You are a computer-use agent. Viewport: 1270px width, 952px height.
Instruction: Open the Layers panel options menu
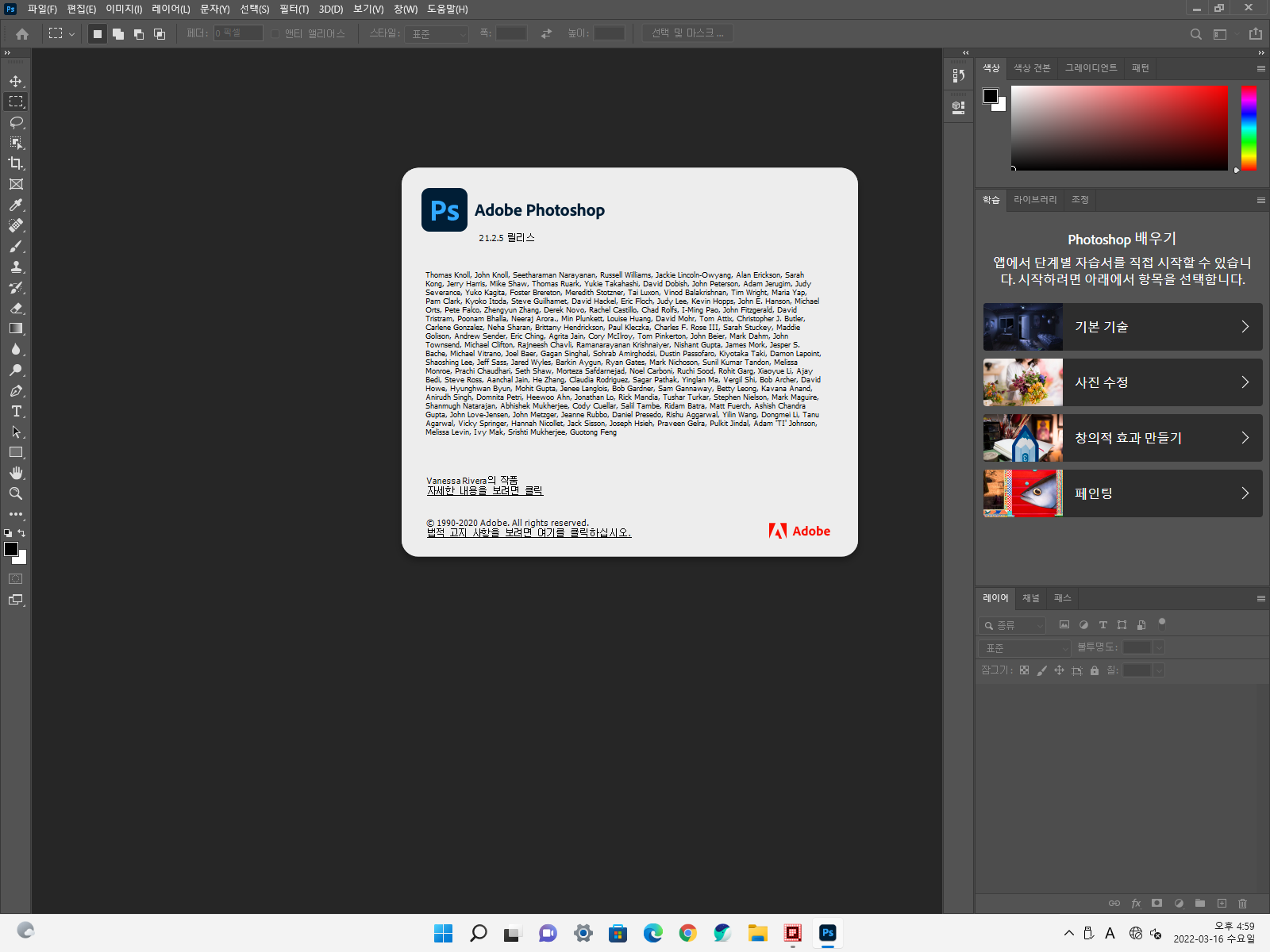point(1260,598)
